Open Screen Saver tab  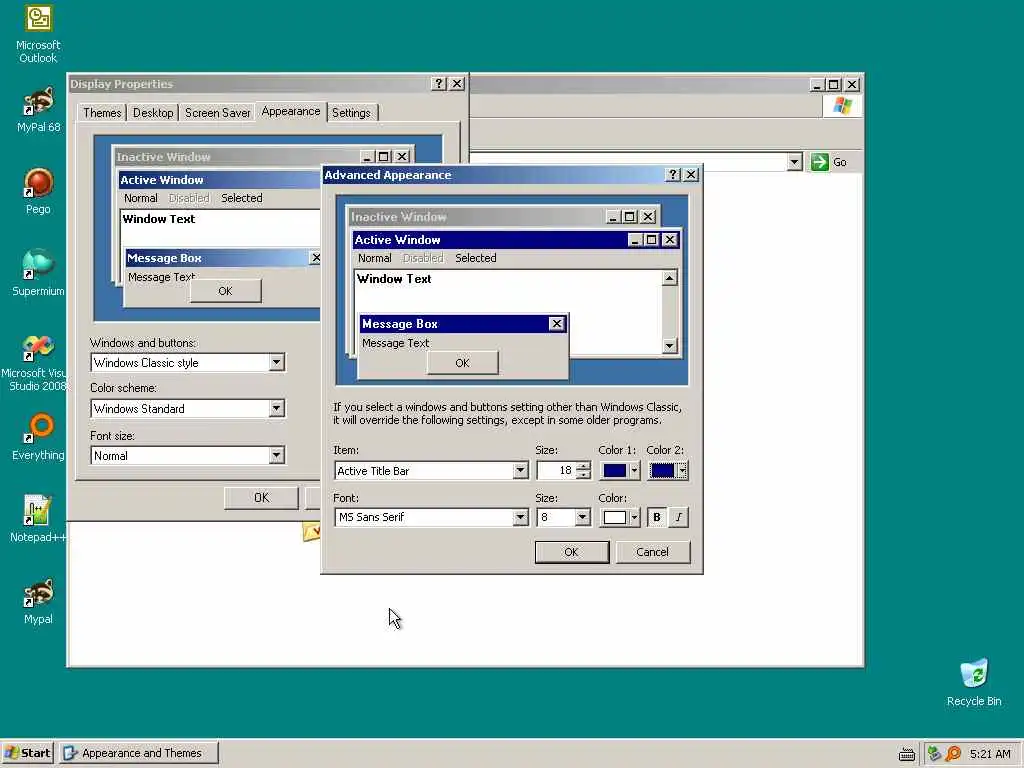(x=217, y=112)
